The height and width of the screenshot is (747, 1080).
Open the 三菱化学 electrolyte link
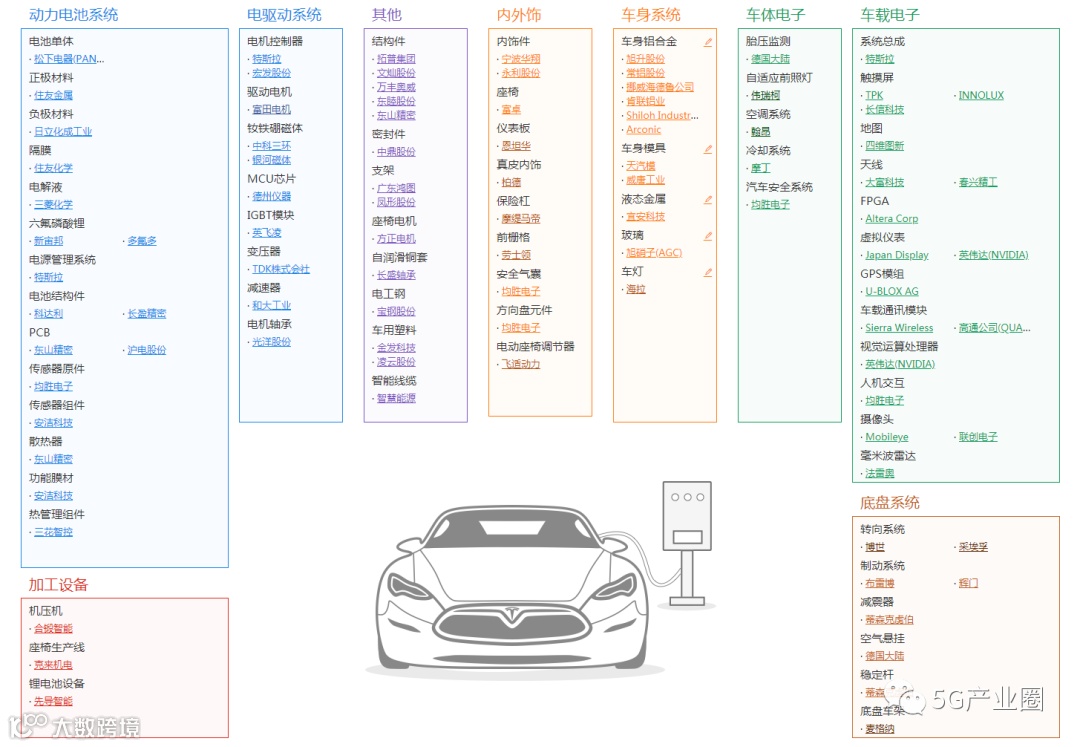click(x=53, y=204)
